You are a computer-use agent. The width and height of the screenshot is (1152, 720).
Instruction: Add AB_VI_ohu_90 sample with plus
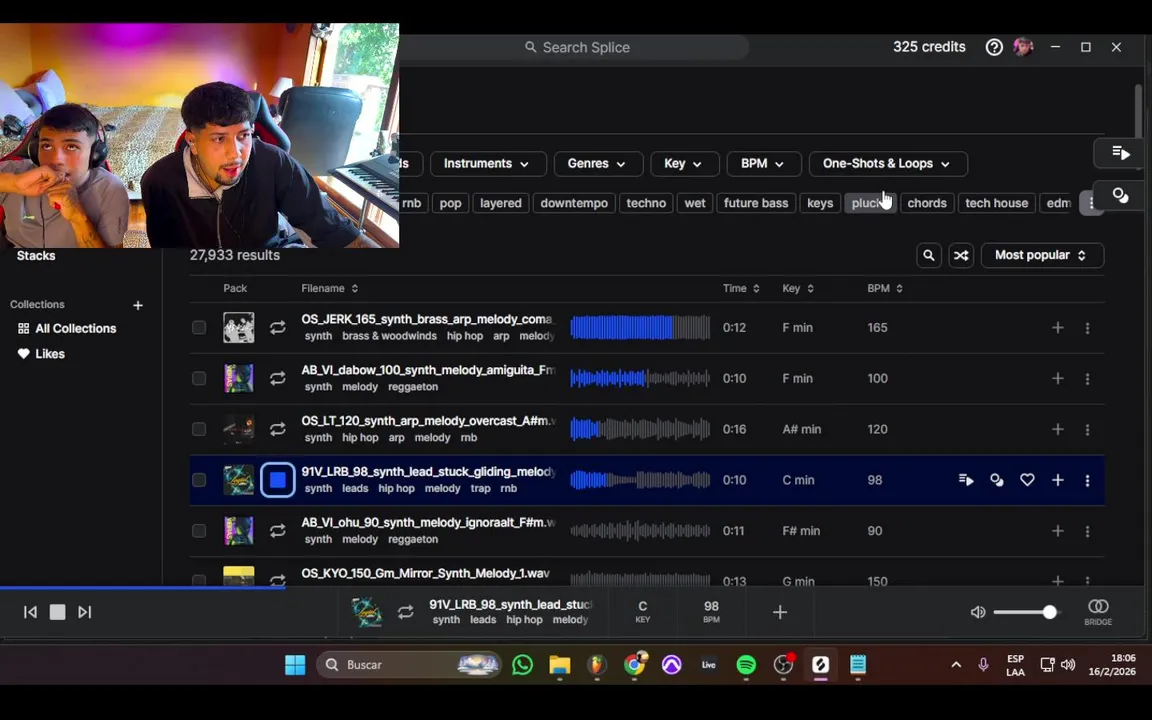pos(1057,530)
